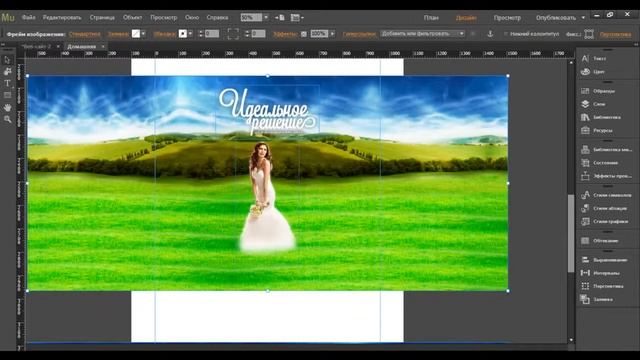
Task: Open the stroke swatch dropdown arrow
Action: click(x=190, y=34)
